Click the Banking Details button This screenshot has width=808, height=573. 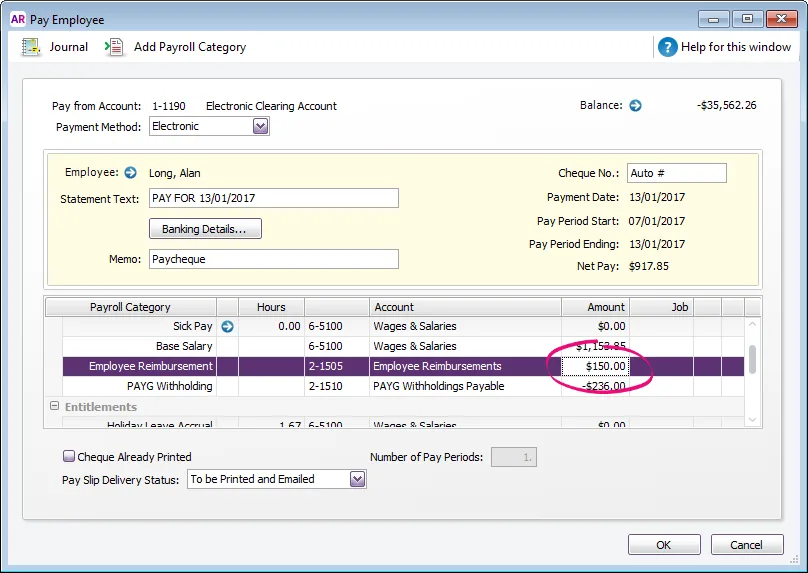tap(205, 229)
